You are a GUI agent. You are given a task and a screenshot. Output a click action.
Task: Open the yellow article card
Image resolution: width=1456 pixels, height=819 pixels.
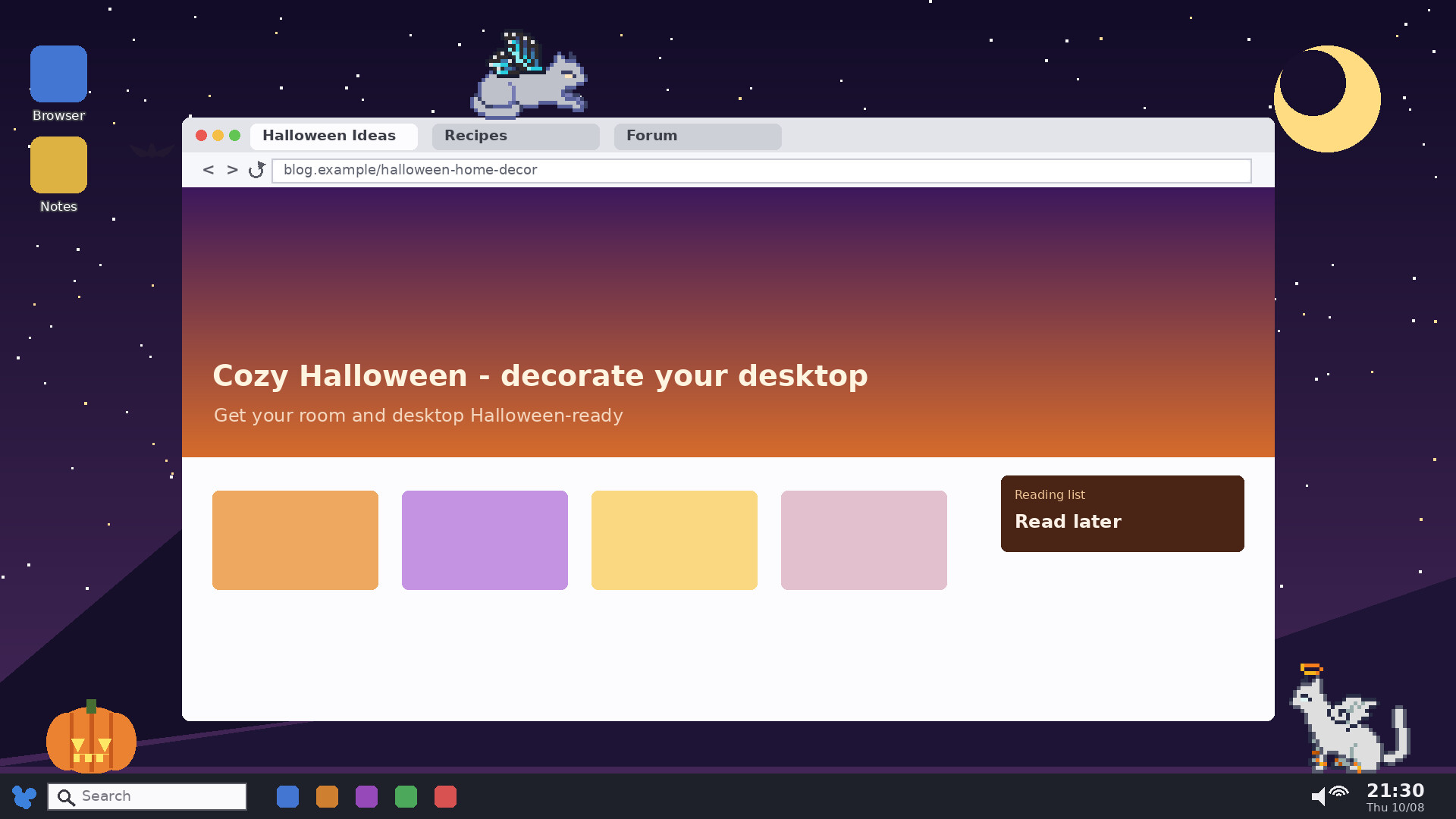point(674,540)
